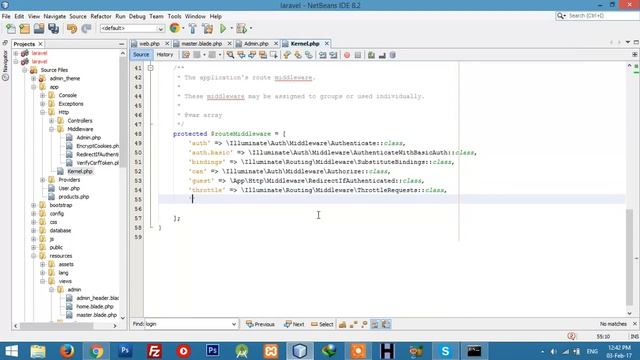Click the Shift Line Left editor icon
This screenshot has height=360, width=640.
coord(322,55)
